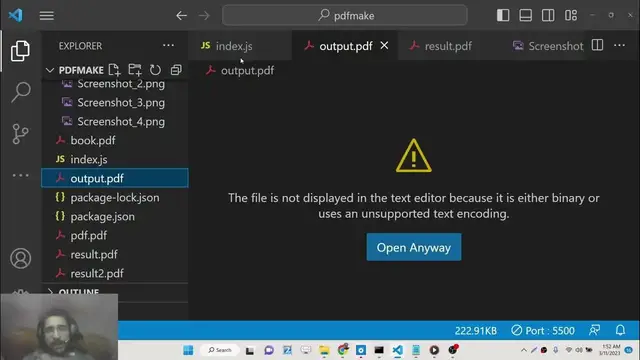Open the feedback icon in status bar

[595, 330]
